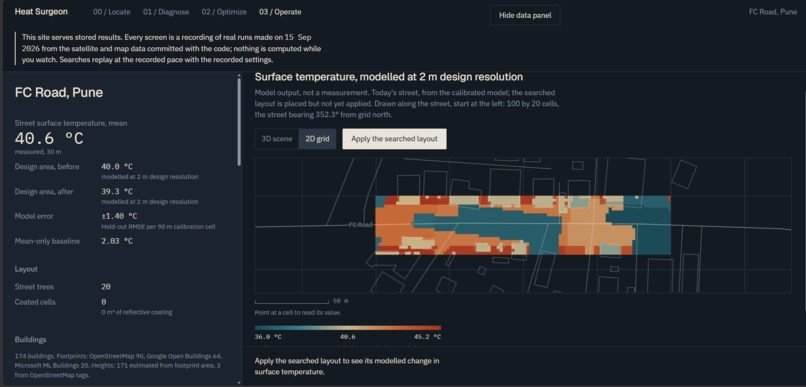Click the Street trees count 20
806x387 pixels.
click(106, 287)
